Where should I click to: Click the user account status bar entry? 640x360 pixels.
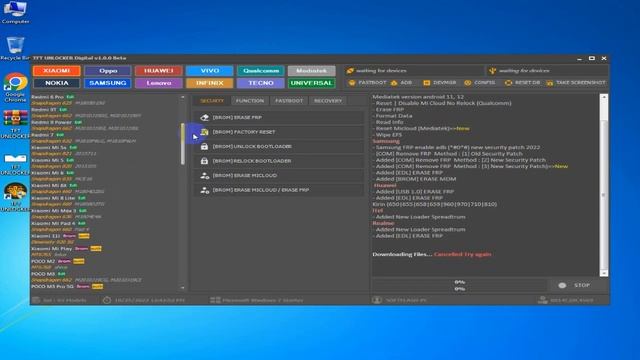pos(400,300)
